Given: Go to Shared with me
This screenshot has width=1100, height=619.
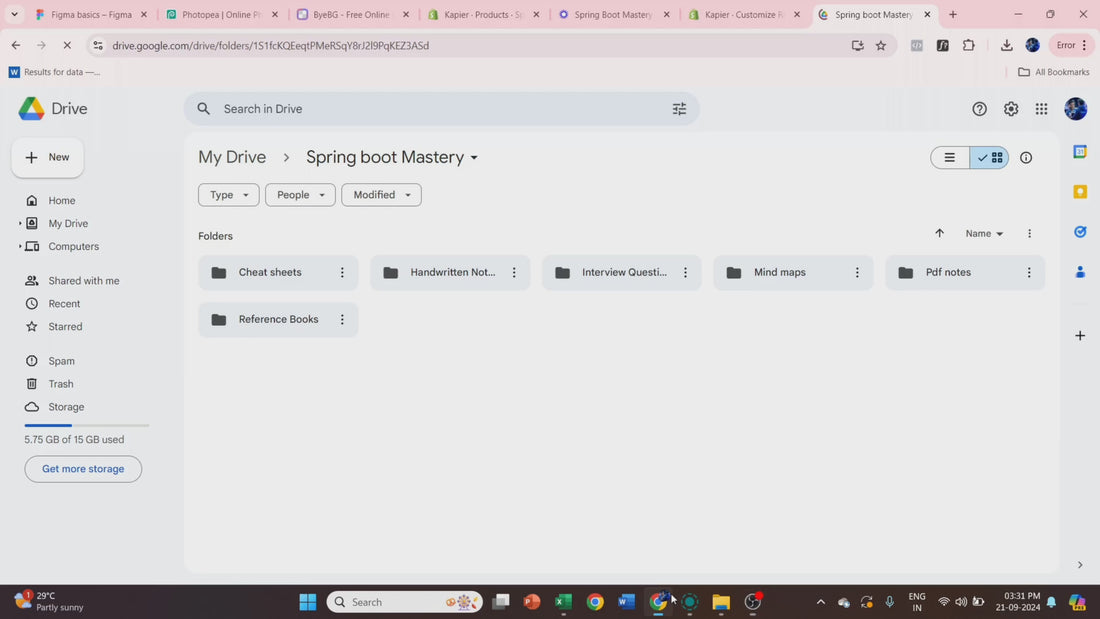Looking at the screenshot, I should [x=83, y=281].
